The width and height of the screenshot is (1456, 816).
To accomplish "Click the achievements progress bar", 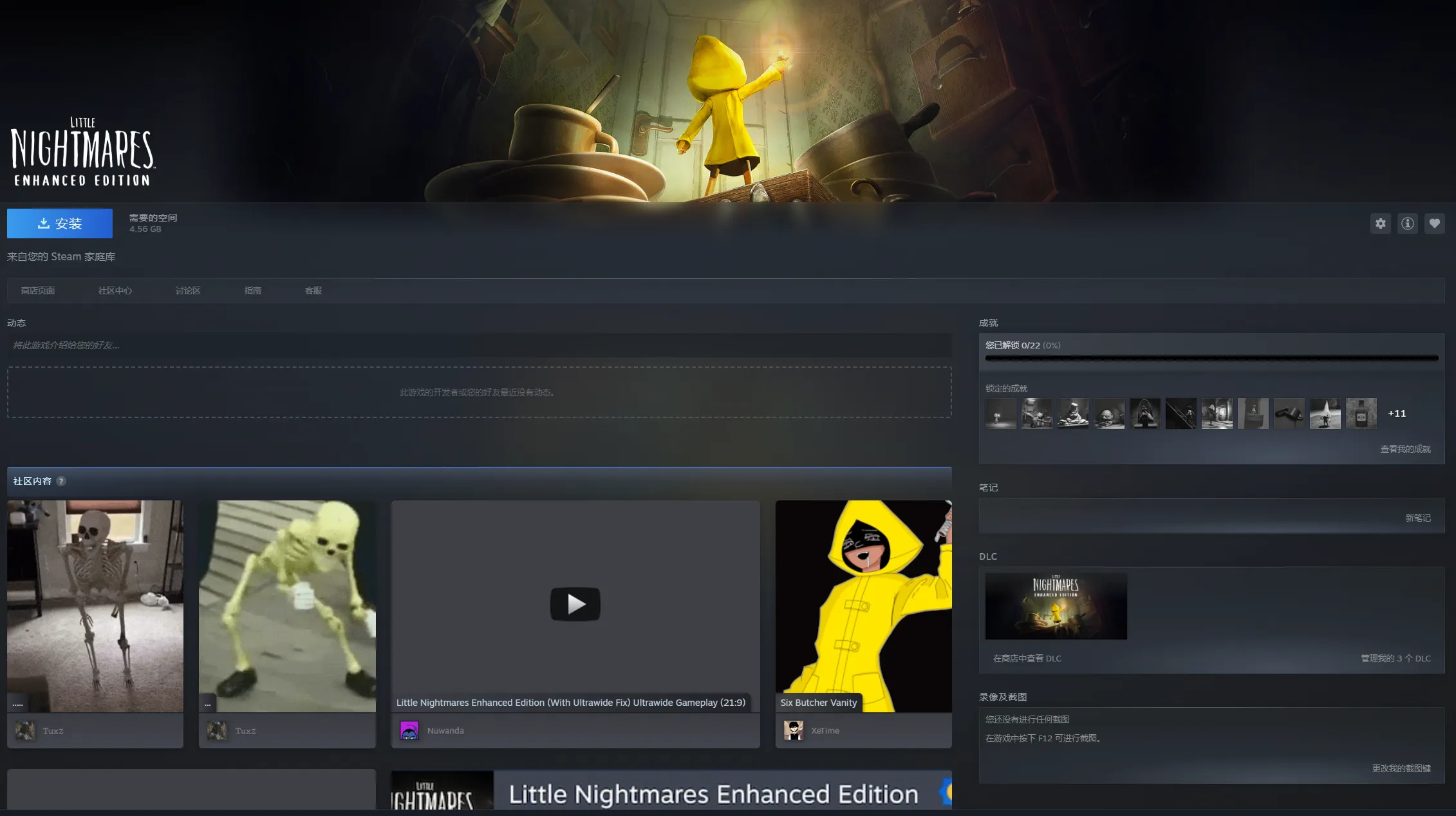I will (x=1211, y=358).
